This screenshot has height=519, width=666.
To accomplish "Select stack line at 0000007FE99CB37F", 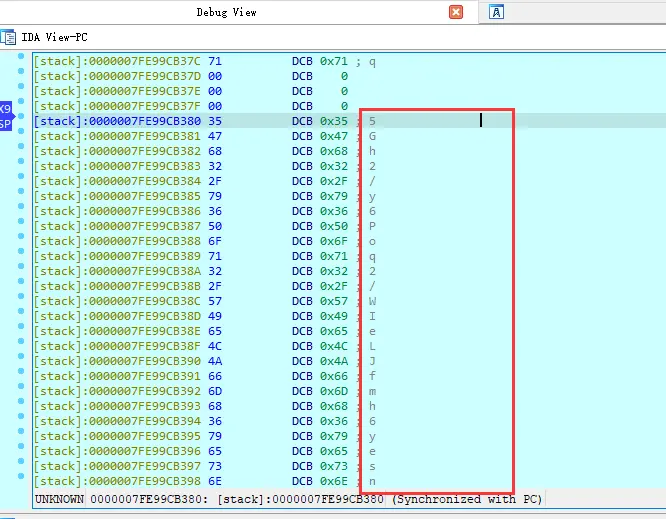I will 117,106.
